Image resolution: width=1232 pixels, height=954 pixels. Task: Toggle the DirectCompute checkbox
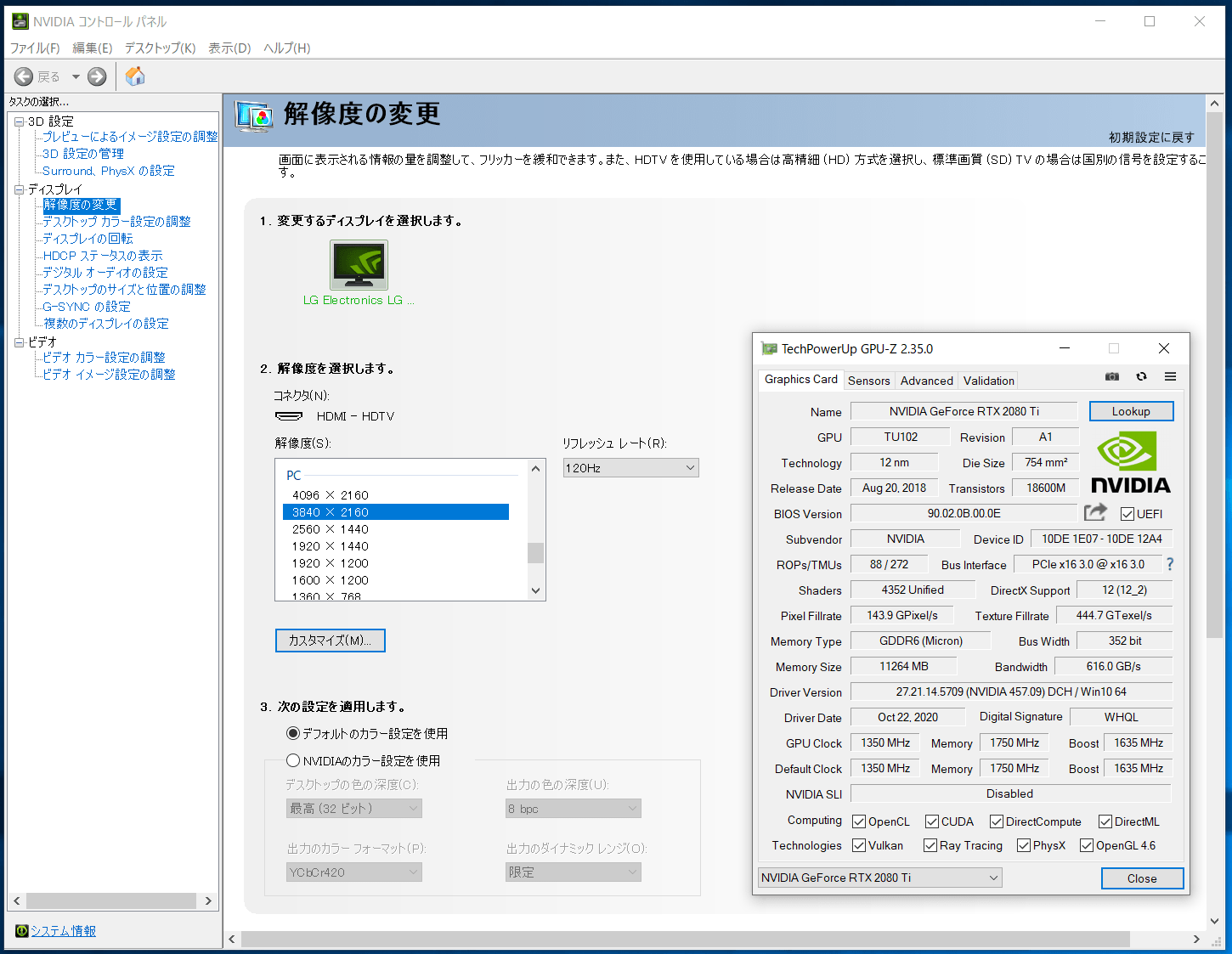click(x=997, y=821)
